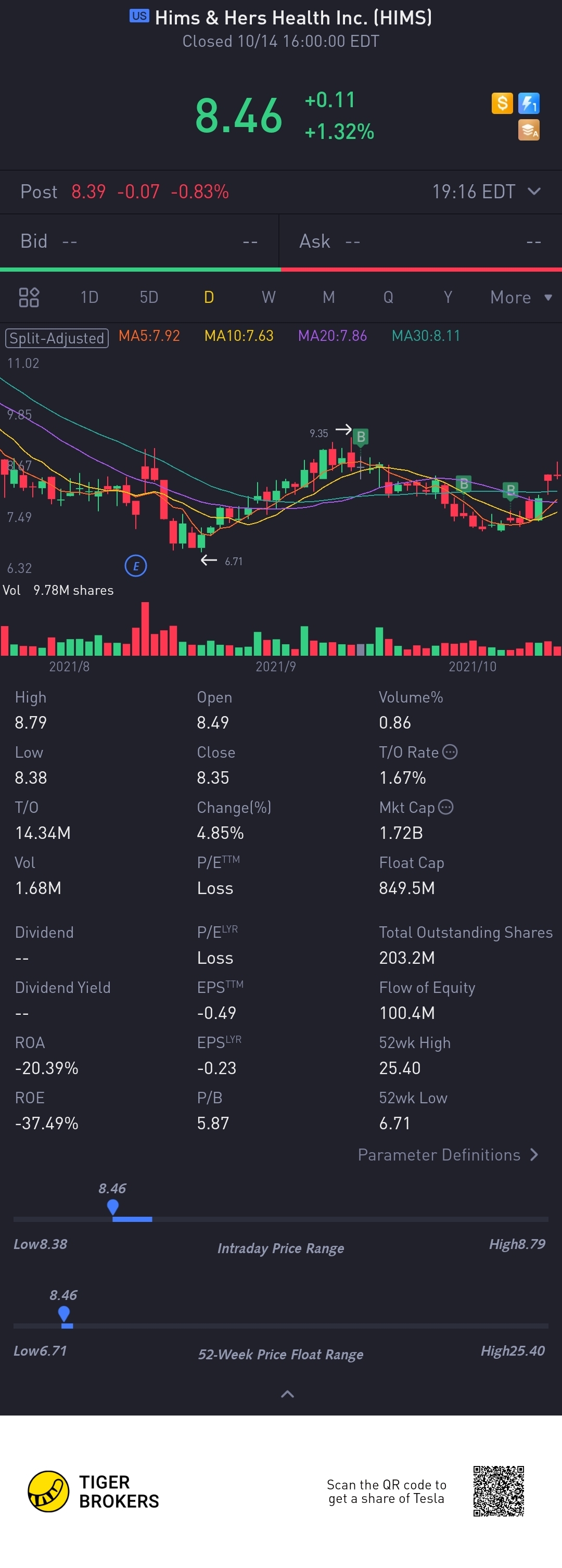This screenshot has width=562, height=1568.
Task: Tap the Intraday Price Range marker
Action: (x=112, y=1206)
